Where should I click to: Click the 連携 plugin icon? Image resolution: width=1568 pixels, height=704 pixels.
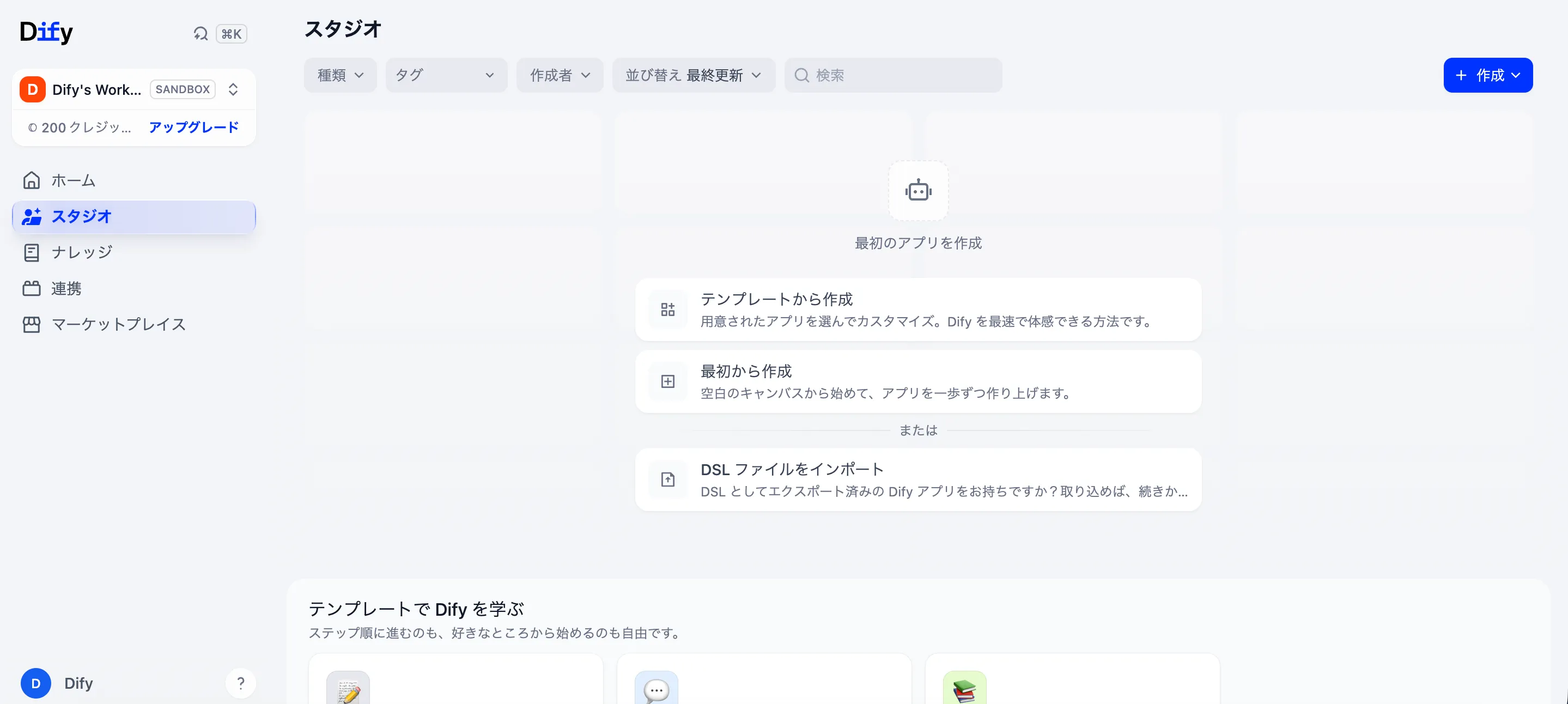[32, 288]
